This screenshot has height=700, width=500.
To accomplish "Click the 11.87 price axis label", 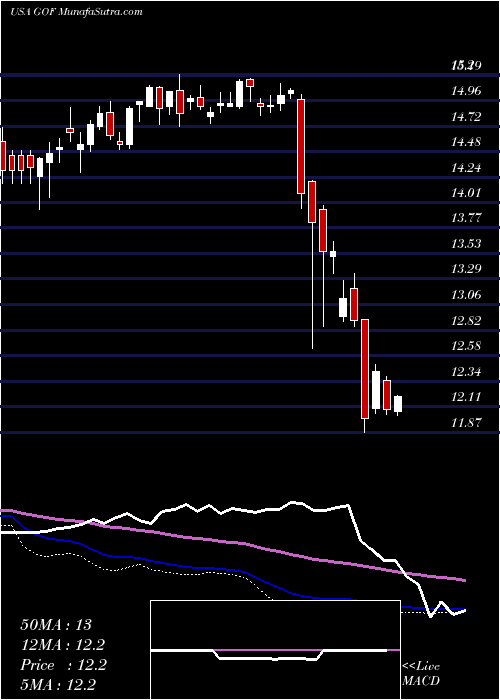I will tap(466, 422).
